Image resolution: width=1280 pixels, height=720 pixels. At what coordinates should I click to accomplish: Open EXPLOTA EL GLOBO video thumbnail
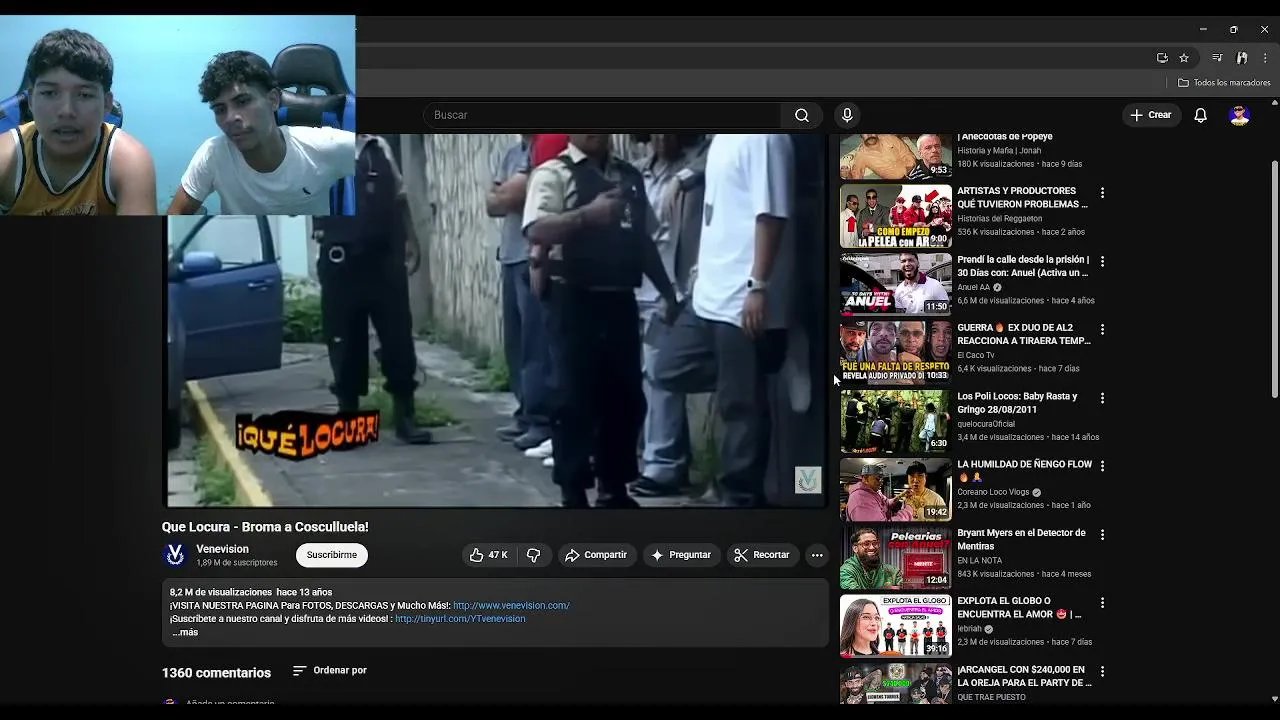coord(896,626)
